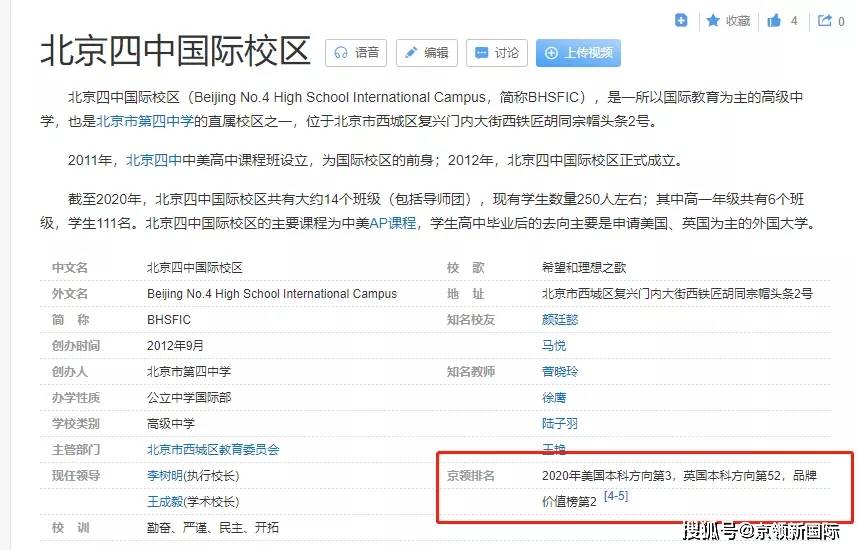Click the address value in the 地址 row

677,293
